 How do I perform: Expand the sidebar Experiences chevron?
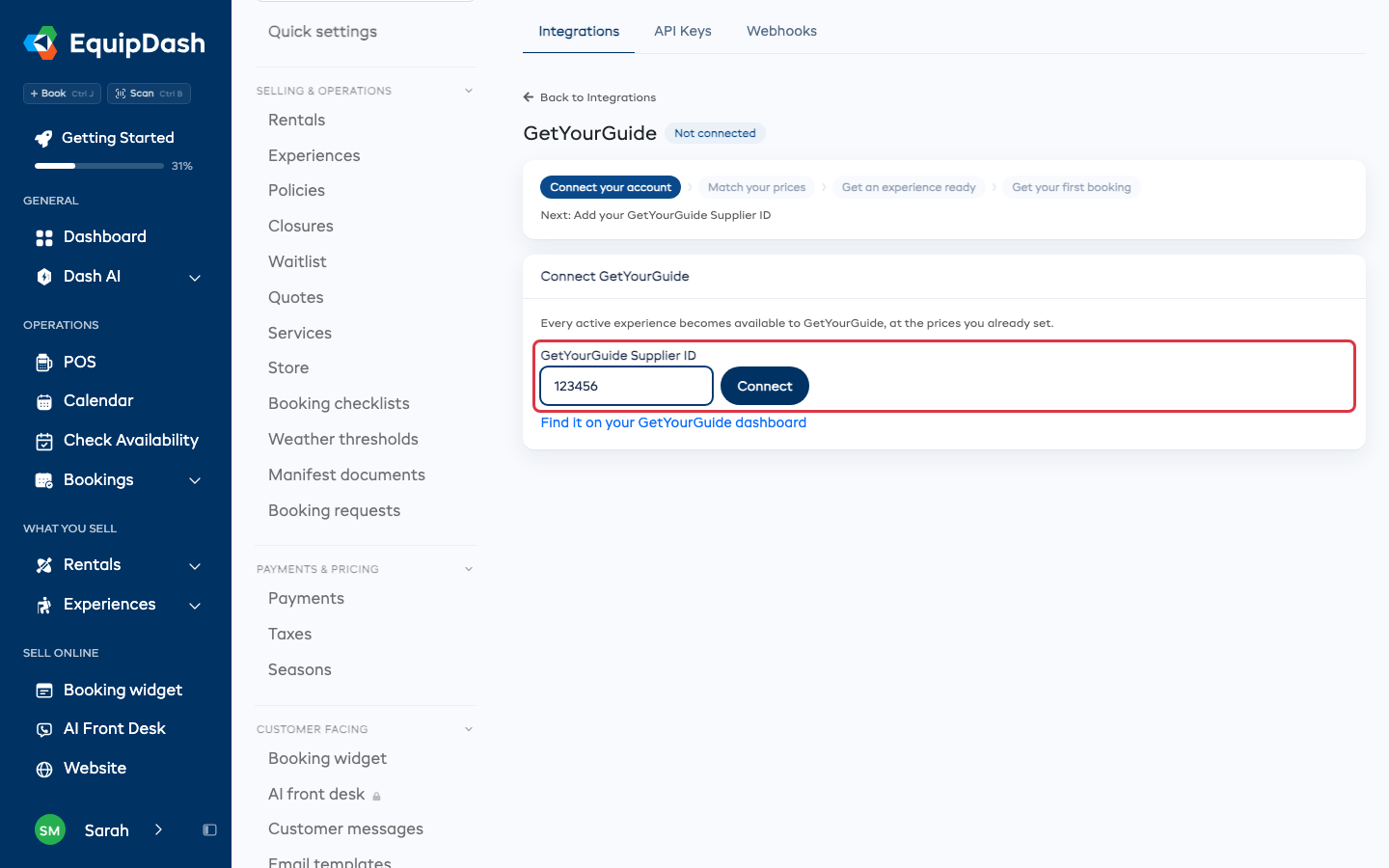[x=195, y=606]
